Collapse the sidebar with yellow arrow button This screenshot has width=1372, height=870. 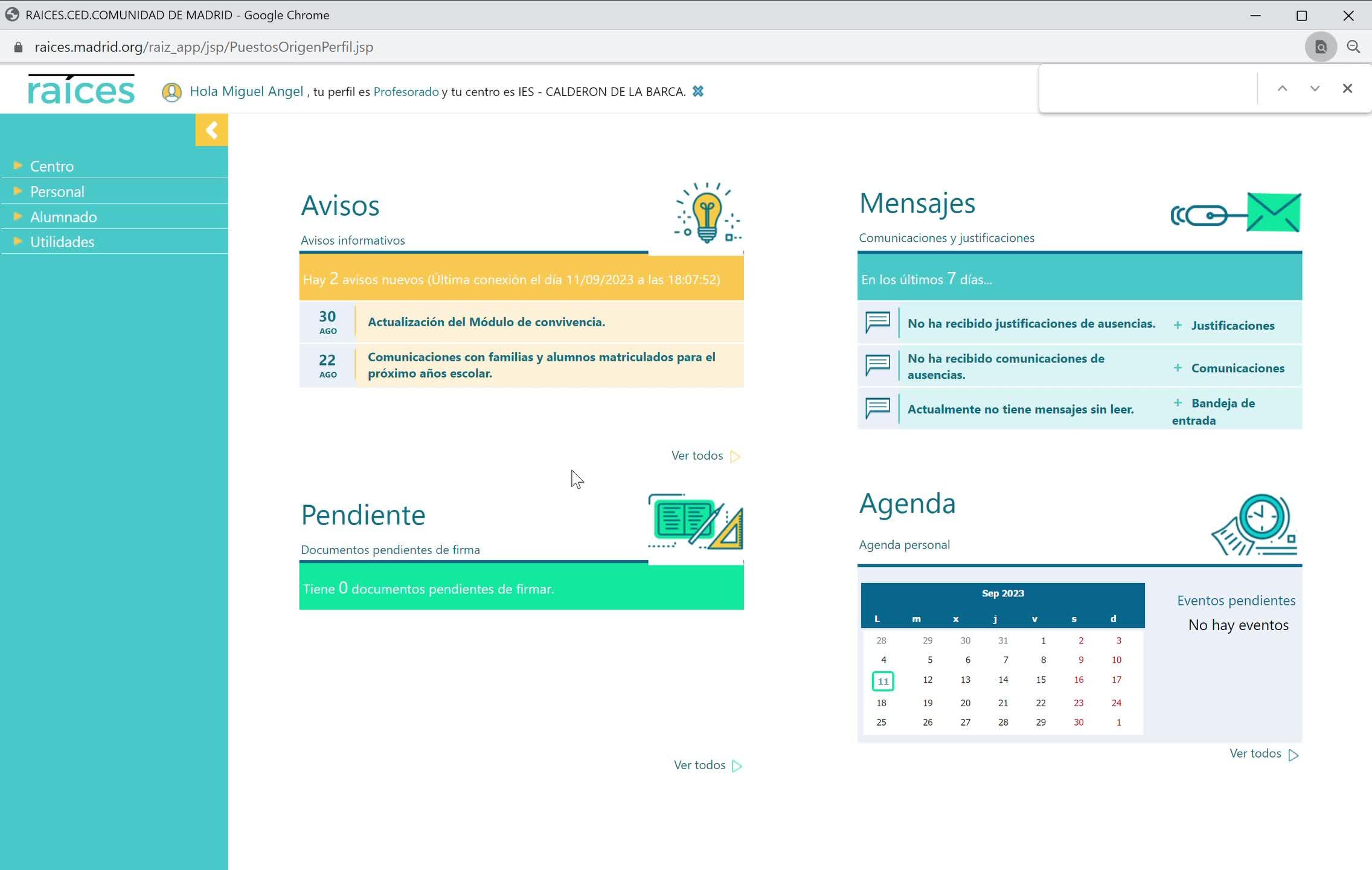[211, 130]
